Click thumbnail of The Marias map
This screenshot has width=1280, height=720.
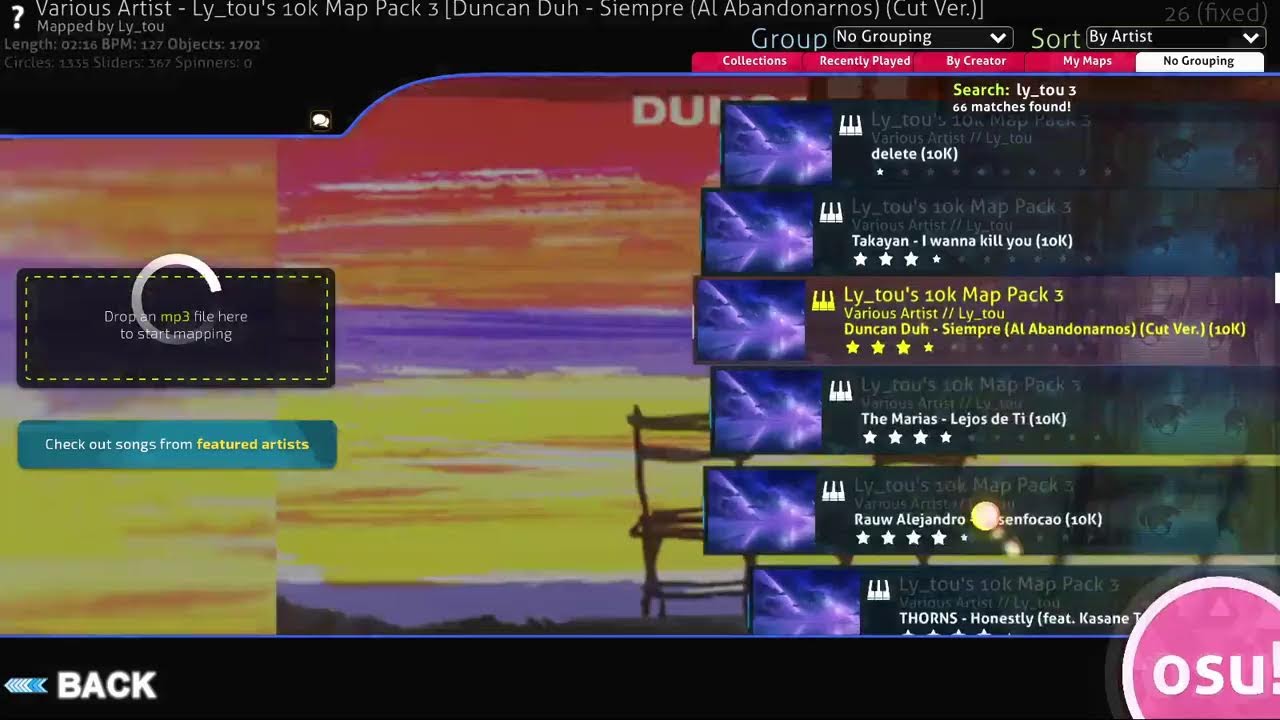pyautogui.click(x=767, y=410)
